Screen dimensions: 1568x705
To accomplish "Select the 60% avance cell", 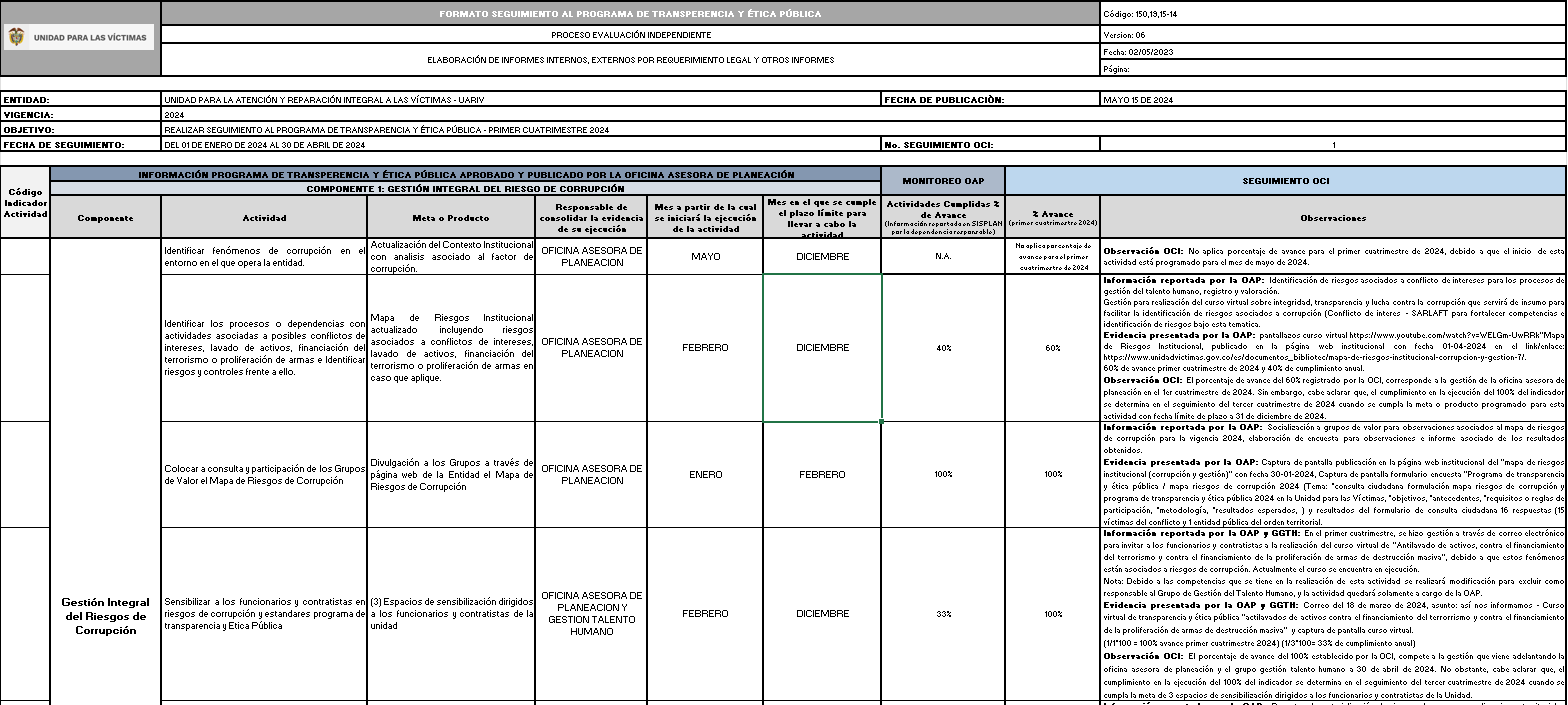I will click(x=1052, y=348).
